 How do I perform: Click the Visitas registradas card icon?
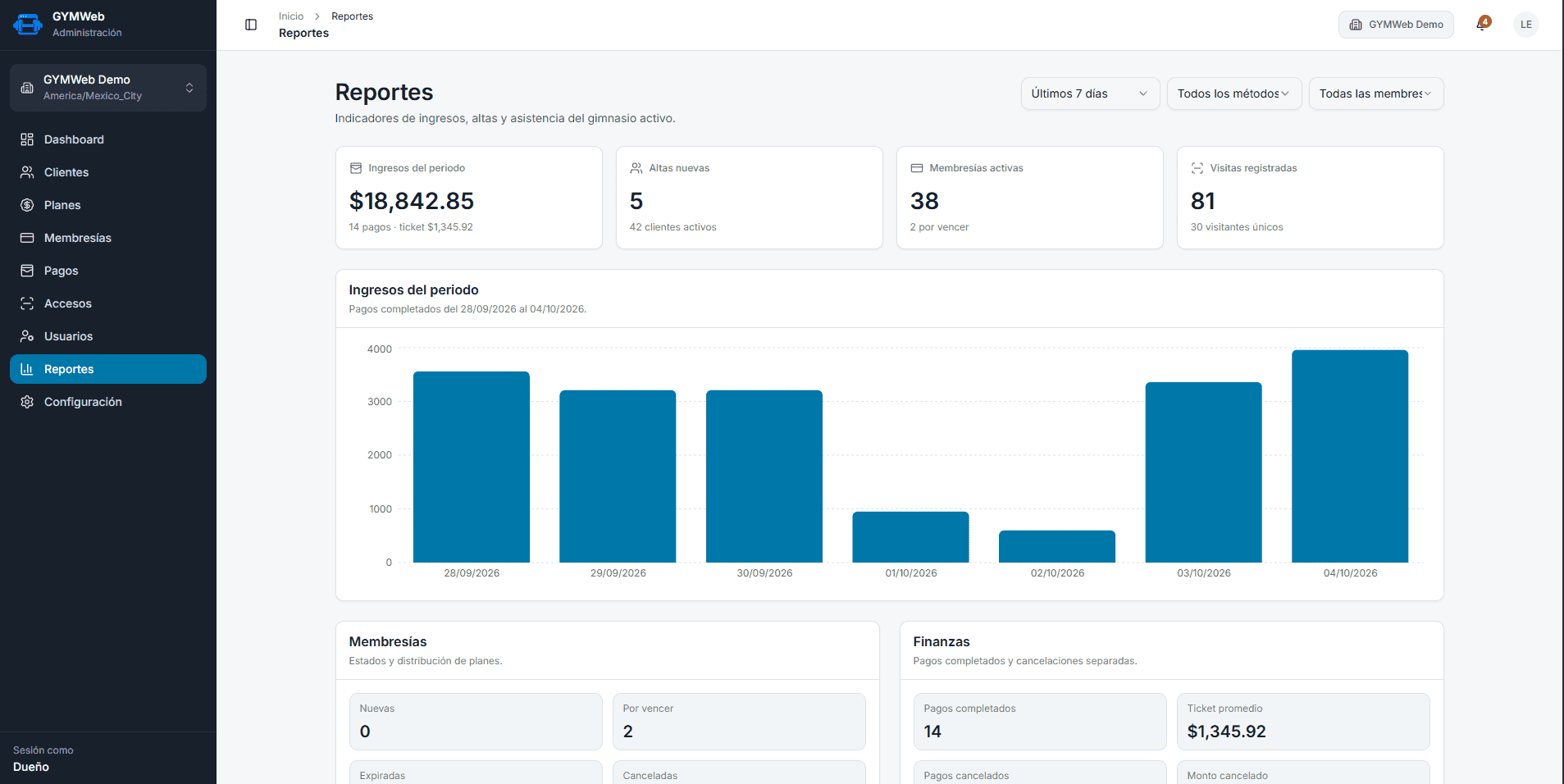point(1197,168)
